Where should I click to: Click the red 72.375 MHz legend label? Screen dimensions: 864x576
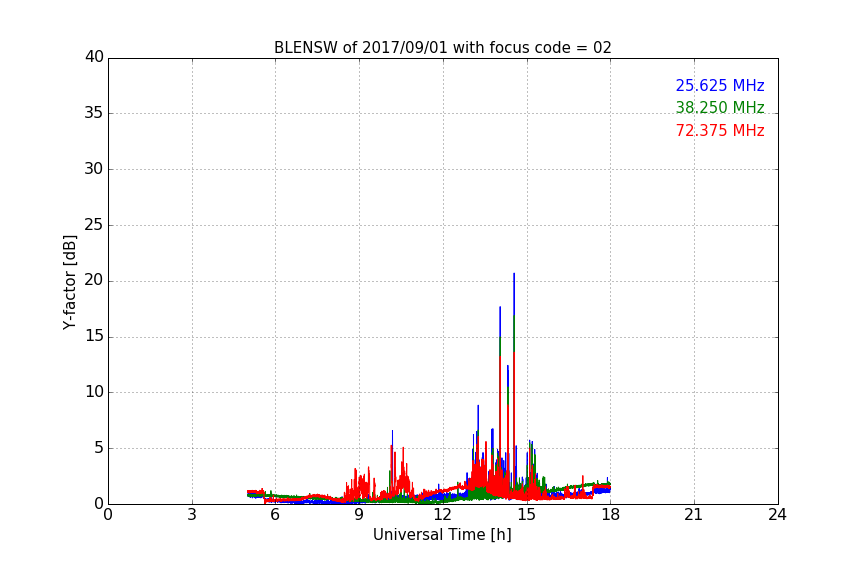tap(720, 131)
